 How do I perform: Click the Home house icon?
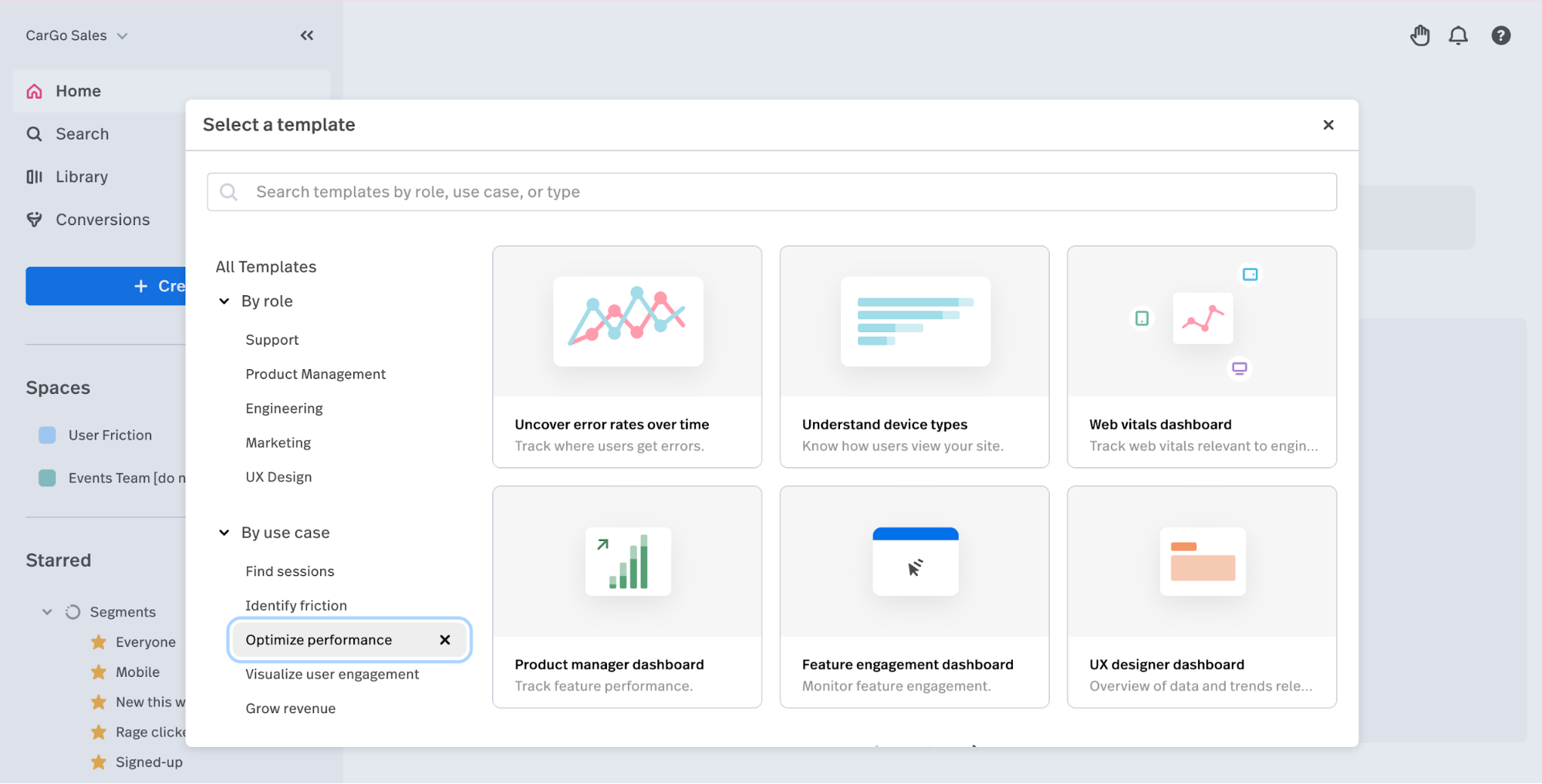tap(35, 91)
